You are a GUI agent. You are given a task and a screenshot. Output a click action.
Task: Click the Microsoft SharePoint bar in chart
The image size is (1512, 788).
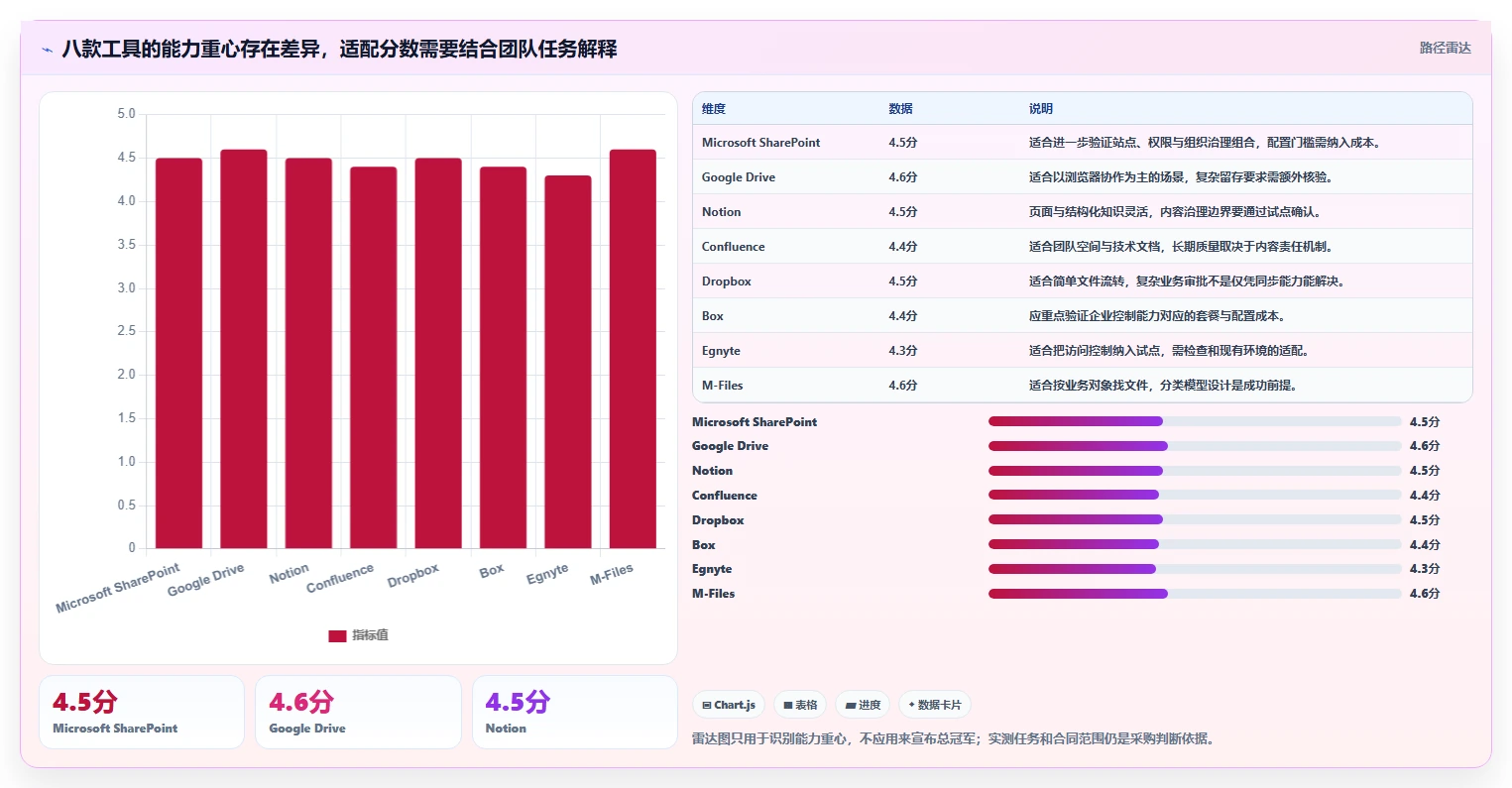[x=178, y=353]
